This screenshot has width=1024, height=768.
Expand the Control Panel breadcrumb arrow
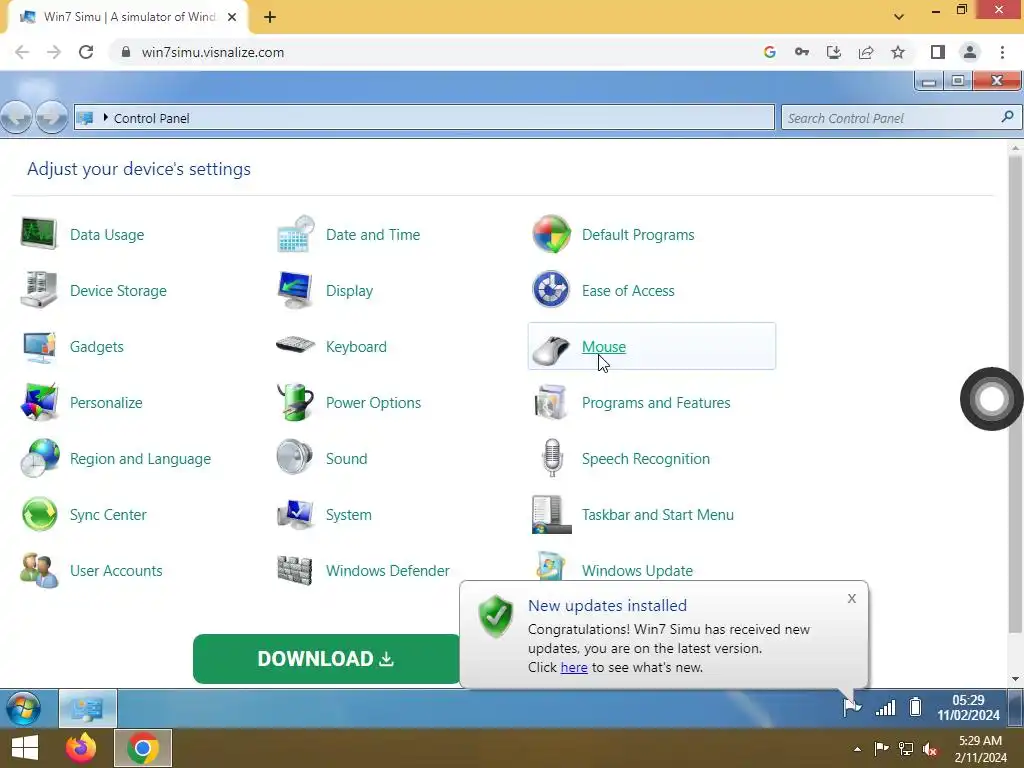[105, 118]
